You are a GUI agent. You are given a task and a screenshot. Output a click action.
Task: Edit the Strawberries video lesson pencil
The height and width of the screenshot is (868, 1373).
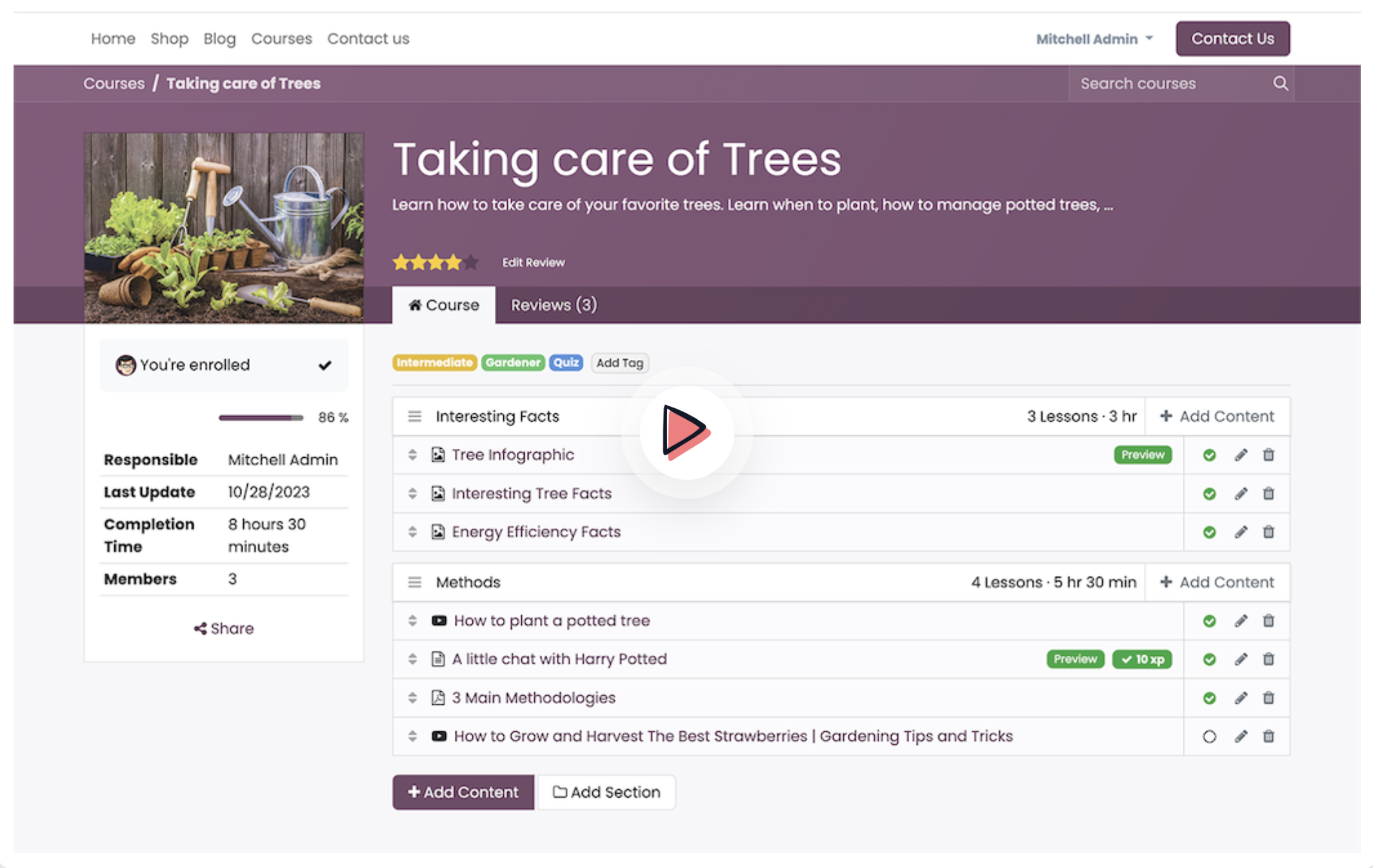[1241, 736]
